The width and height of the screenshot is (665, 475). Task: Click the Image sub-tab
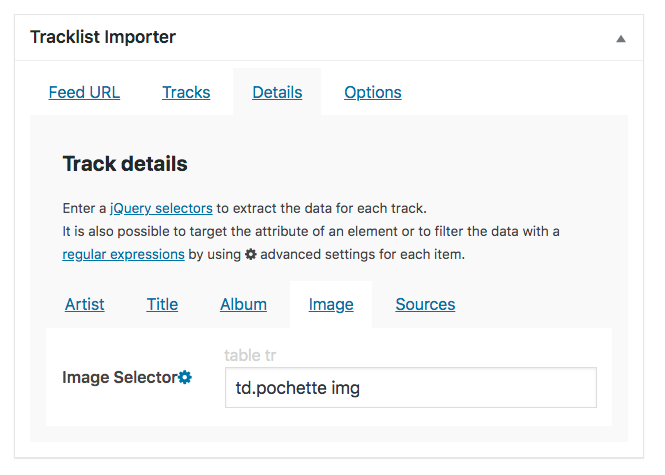click(x=331, y=304)
